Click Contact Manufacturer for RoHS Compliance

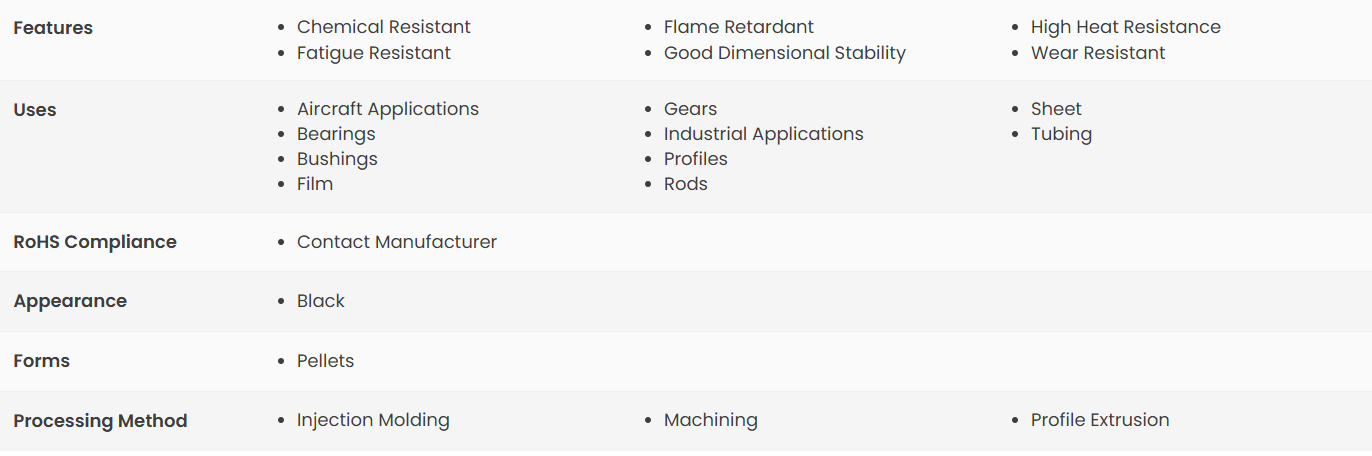tap(397, 242)
